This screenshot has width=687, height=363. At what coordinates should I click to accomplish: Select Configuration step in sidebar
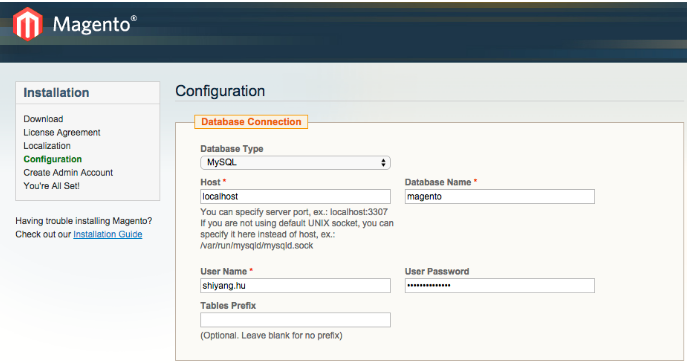click(x=53, y=159)
